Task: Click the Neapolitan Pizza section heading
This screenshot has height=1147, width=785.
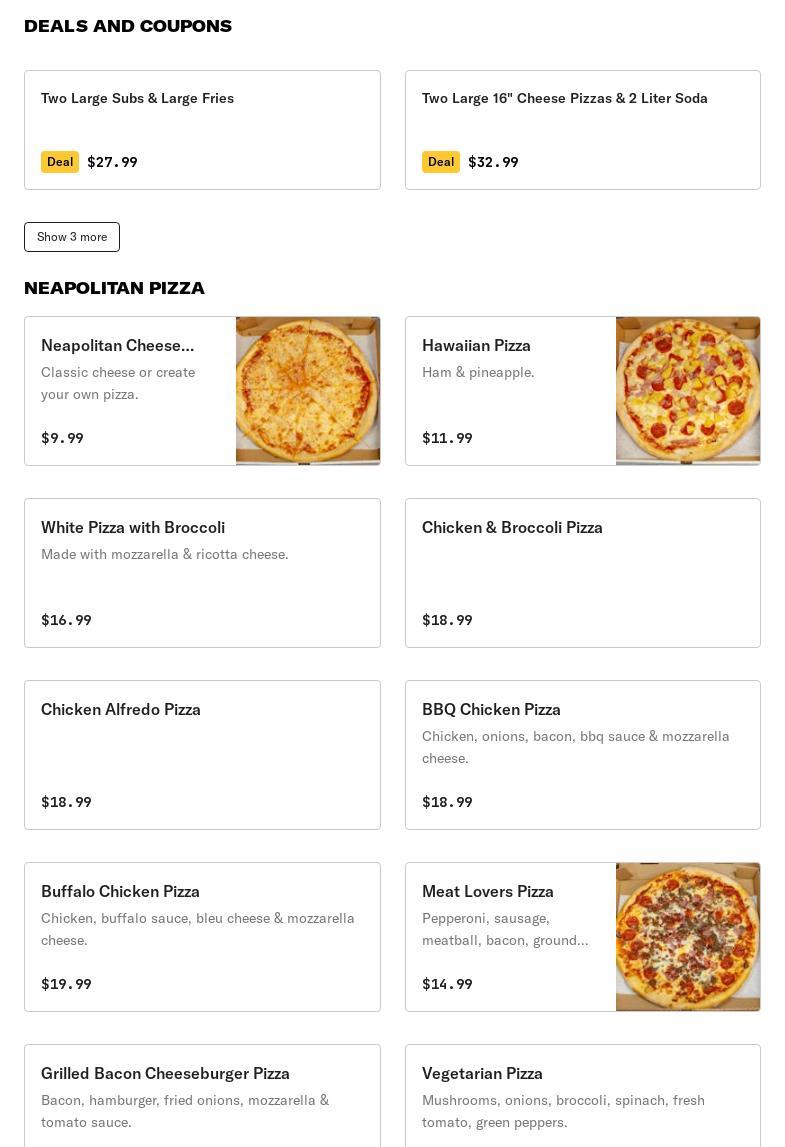Action: 114,288
